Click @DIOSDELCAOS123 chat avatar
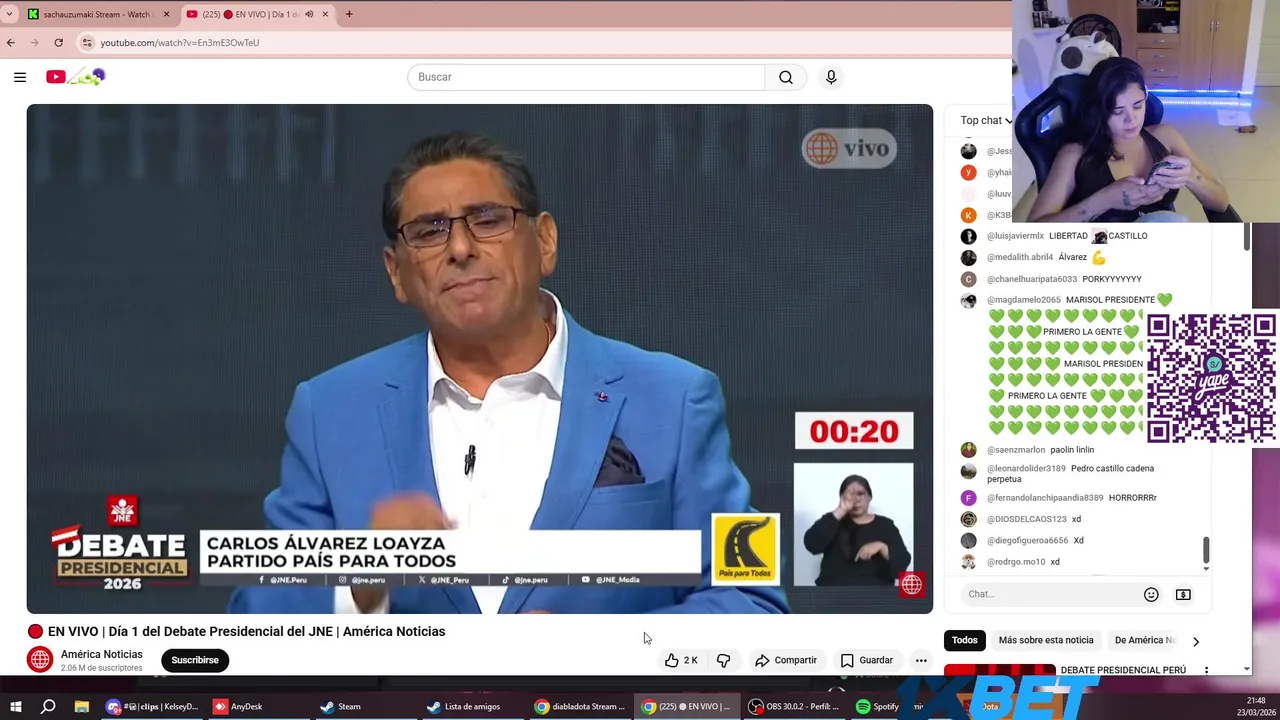 click(x=968, y=519)
